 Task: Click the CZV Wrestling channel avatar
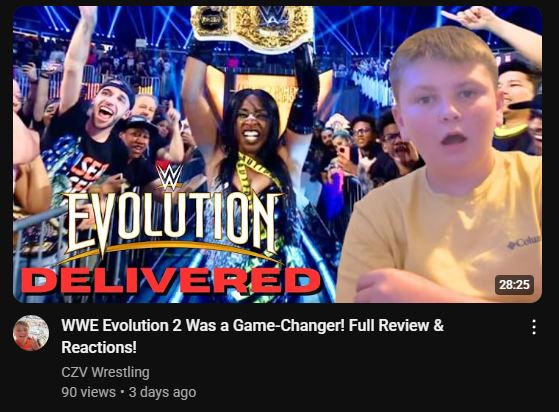coord(31,333)
